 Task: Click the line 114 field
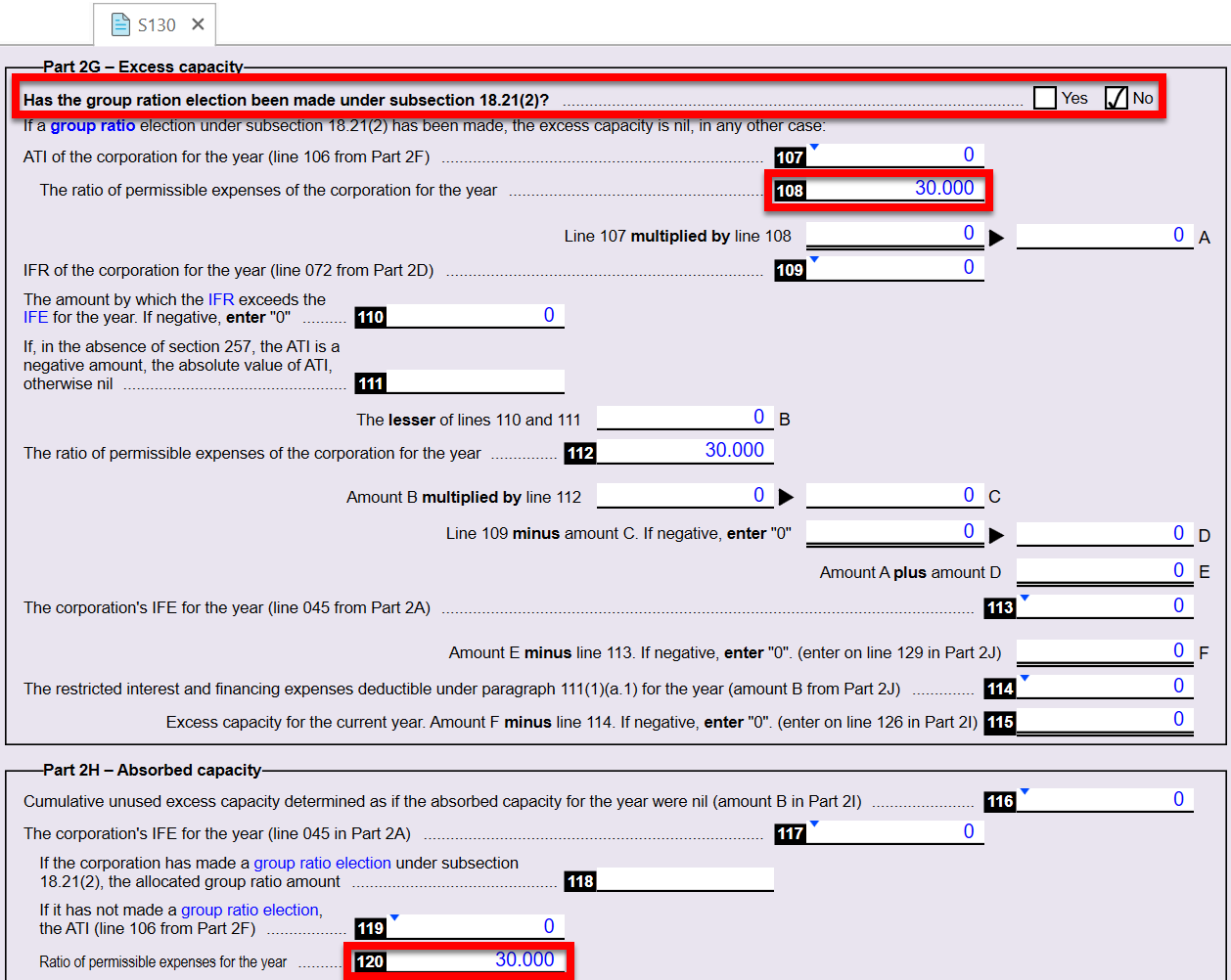(1105, 687)
